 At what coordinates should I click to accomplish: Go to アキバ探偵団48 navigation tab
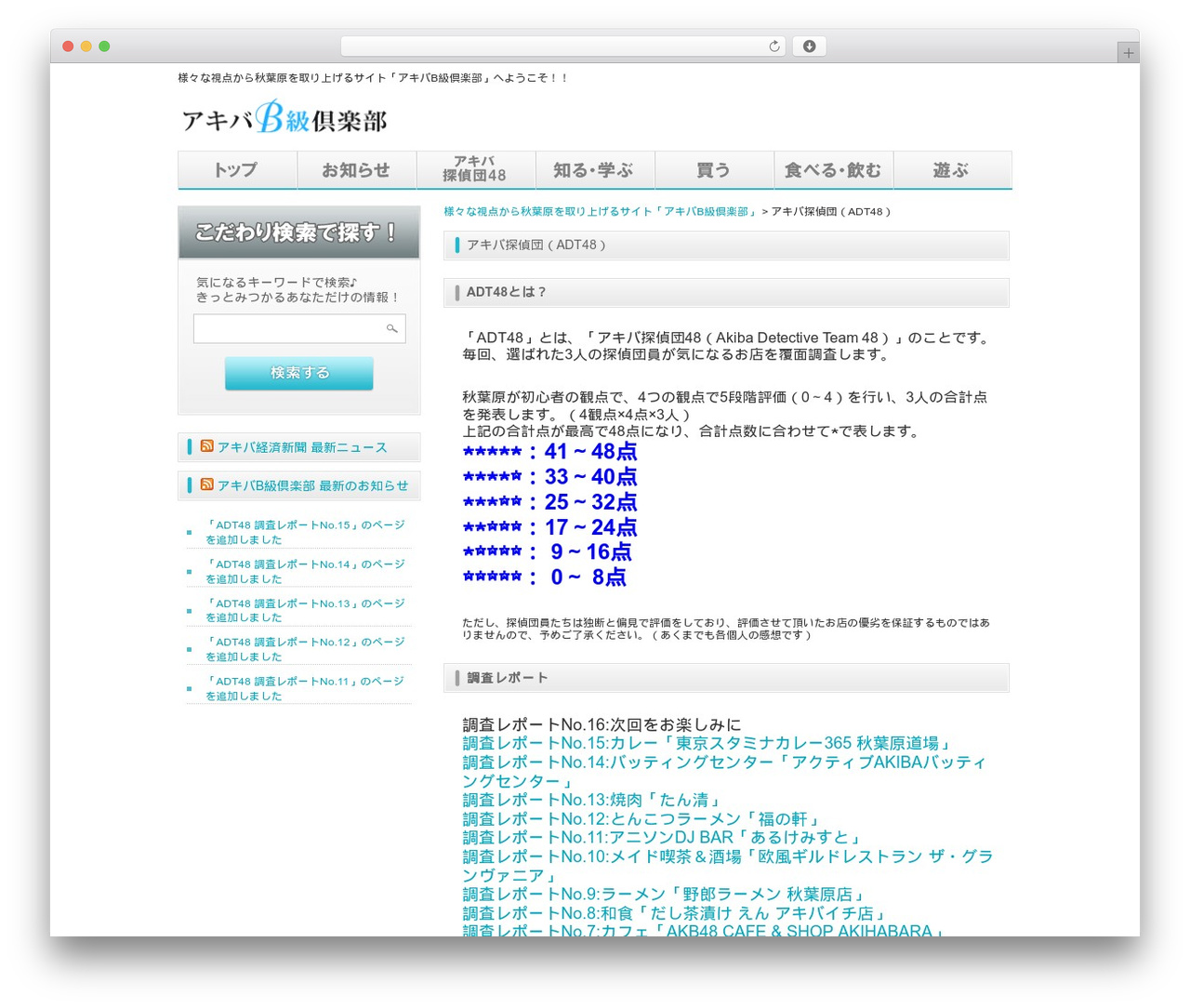pyautogui.click(x=475, y=170)
